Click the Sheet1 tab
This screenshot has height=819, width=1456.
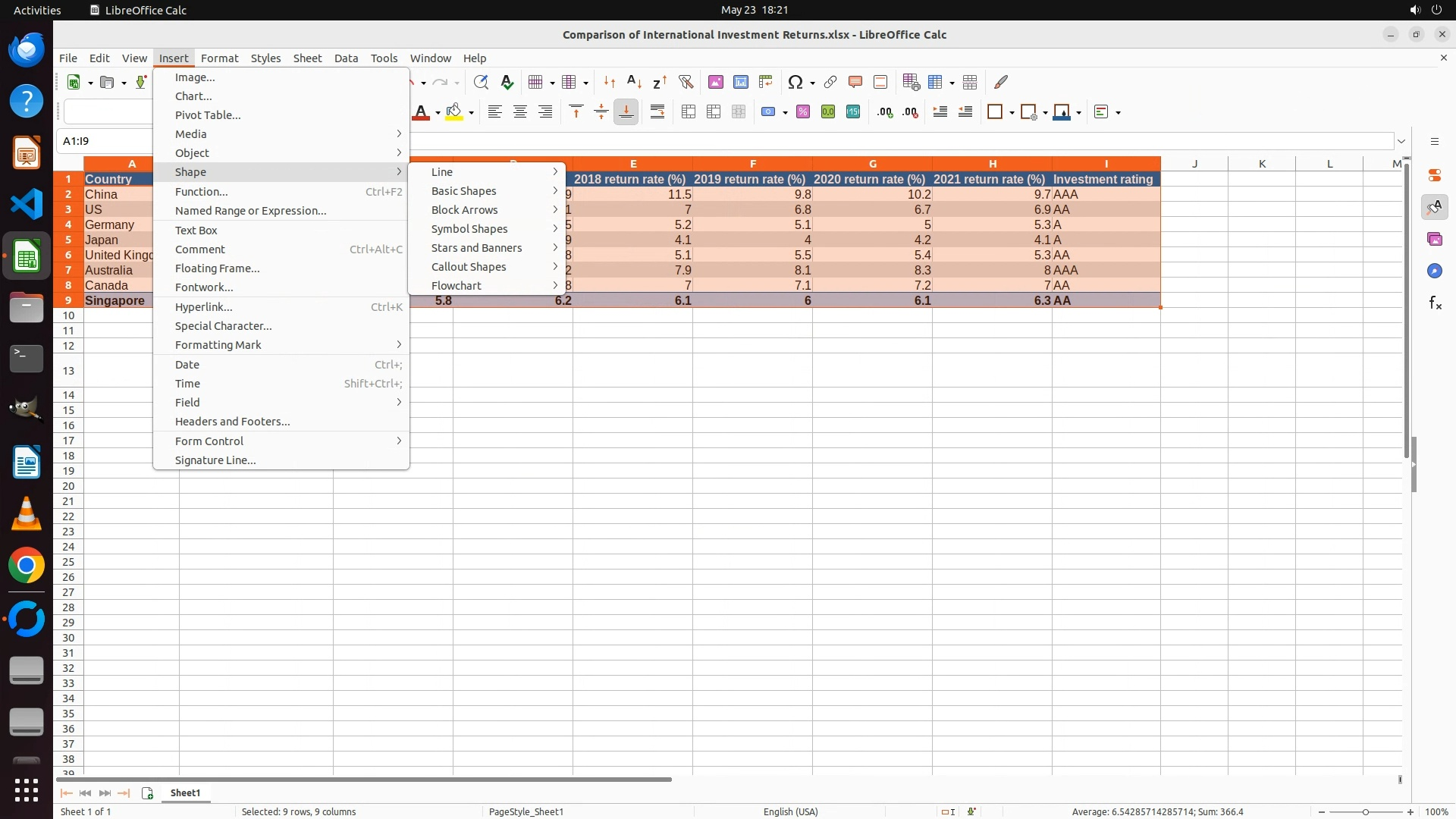(185, 793)
